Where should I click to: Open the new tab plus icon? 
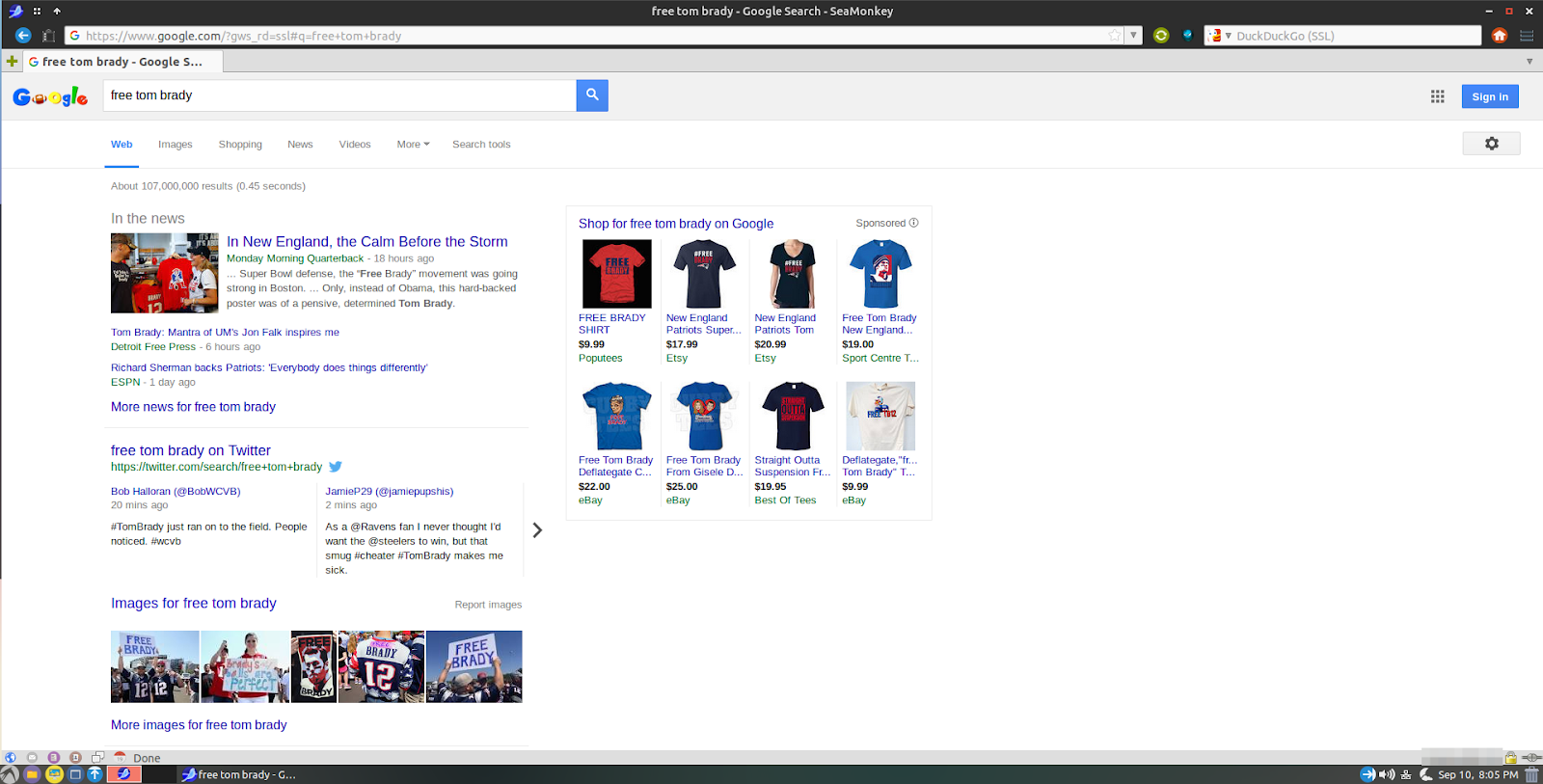coord(12,62)
